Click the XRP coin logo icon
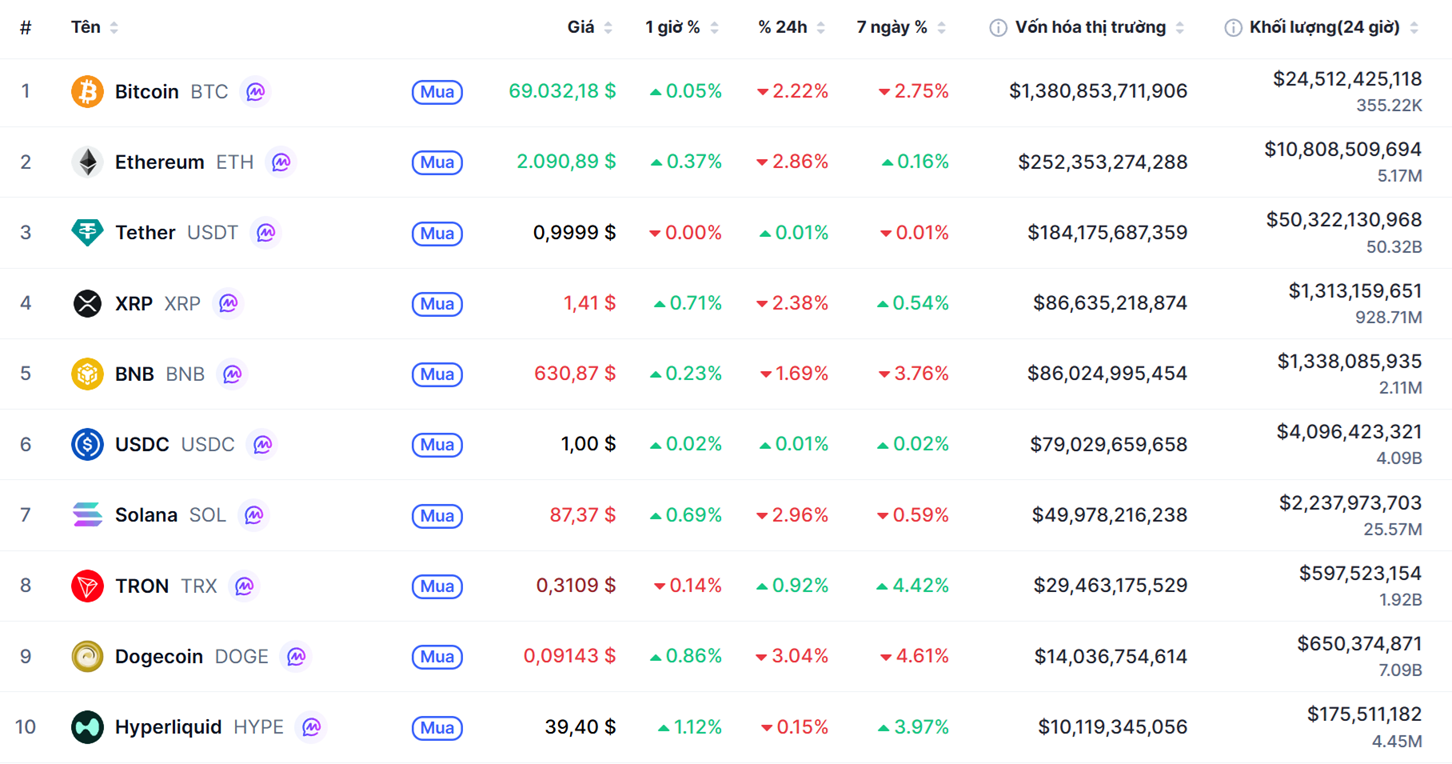Screen dimensions: 1452x764 [87, 303]
